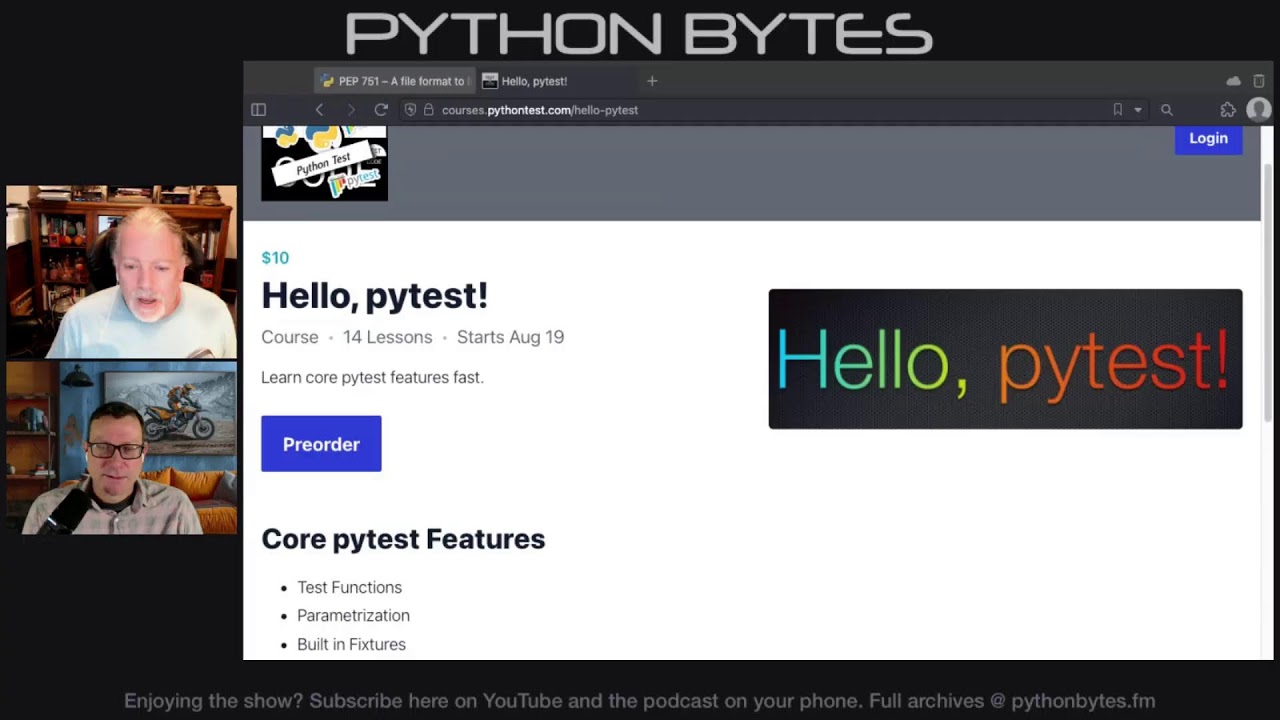Click the Hello, pytest! course title

click(x=374, y=295)
